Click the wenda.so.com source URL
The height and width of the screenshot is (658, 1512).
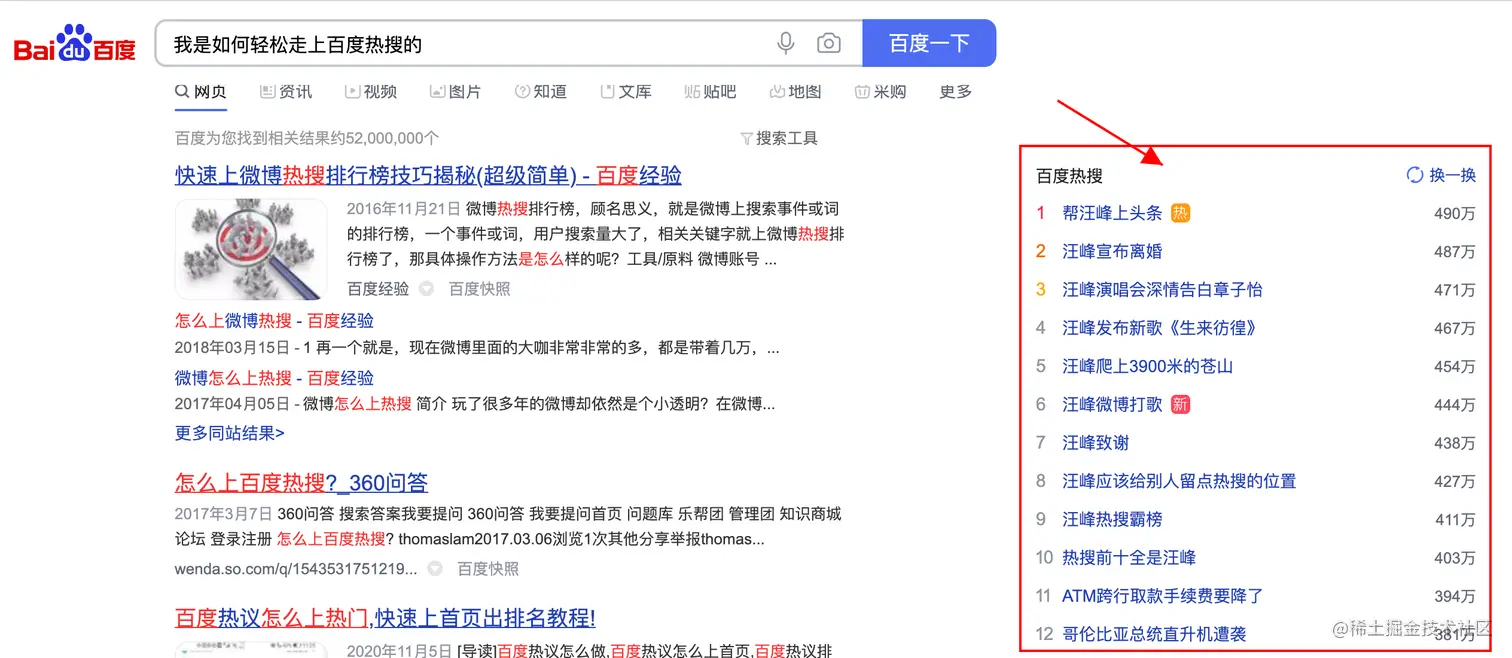[296, 569]
